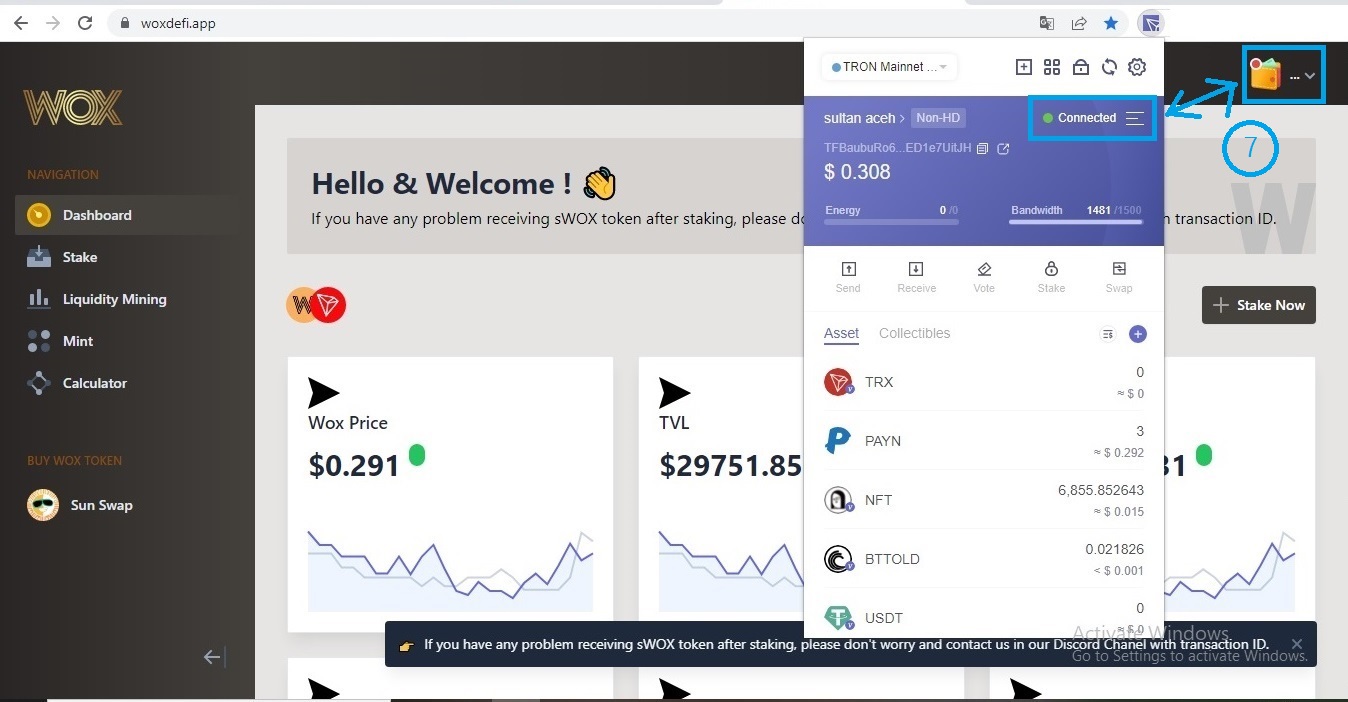Click the TVL value $29751.85
The height and width of the screenshot is (702, 1348).
tap(731, 465)
